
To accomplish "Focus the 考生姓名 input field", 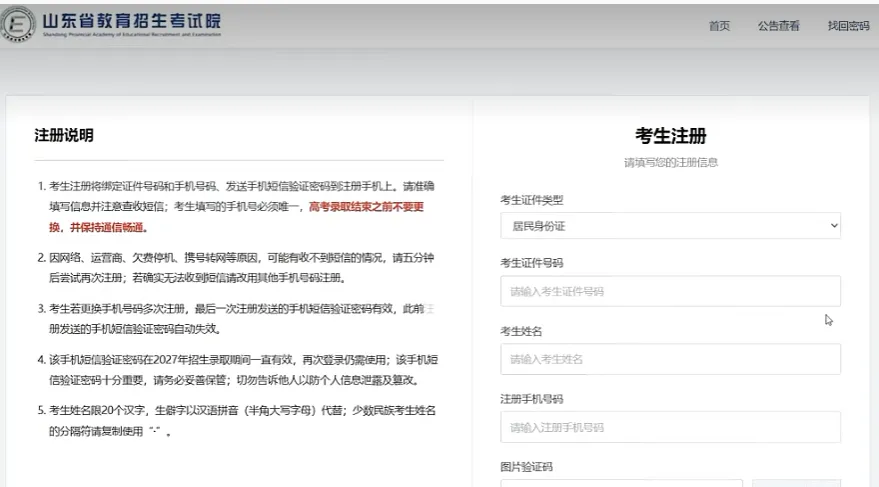I will tap(670, 359).
